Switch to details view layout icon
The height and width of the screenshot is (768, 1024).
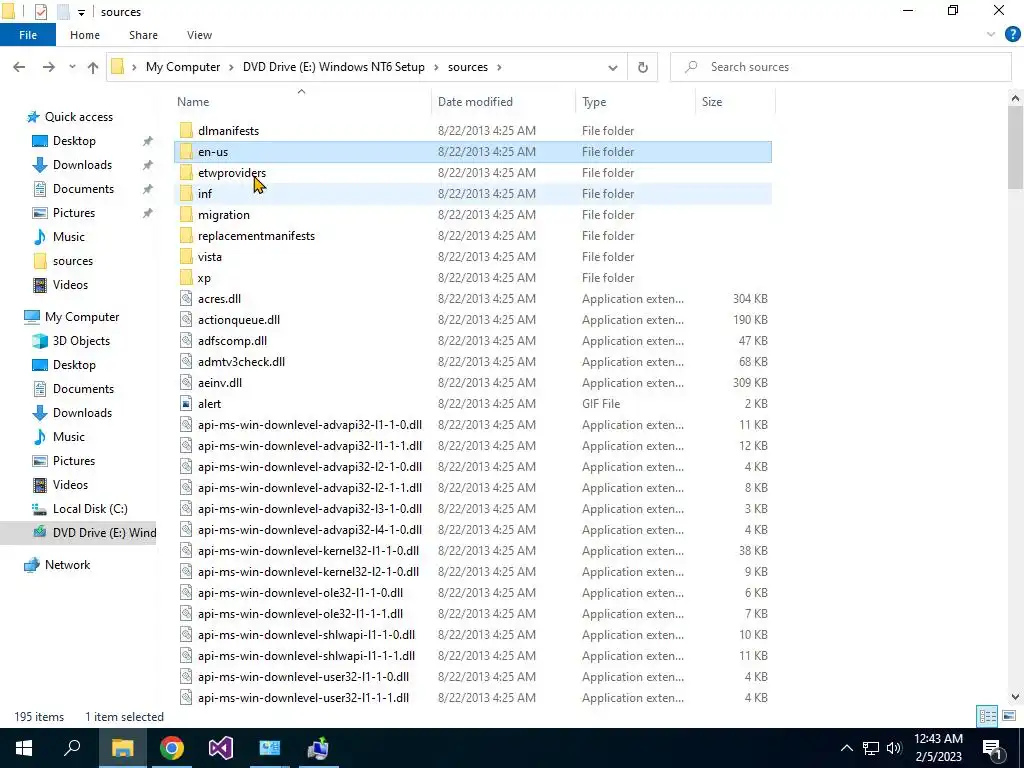987,716
